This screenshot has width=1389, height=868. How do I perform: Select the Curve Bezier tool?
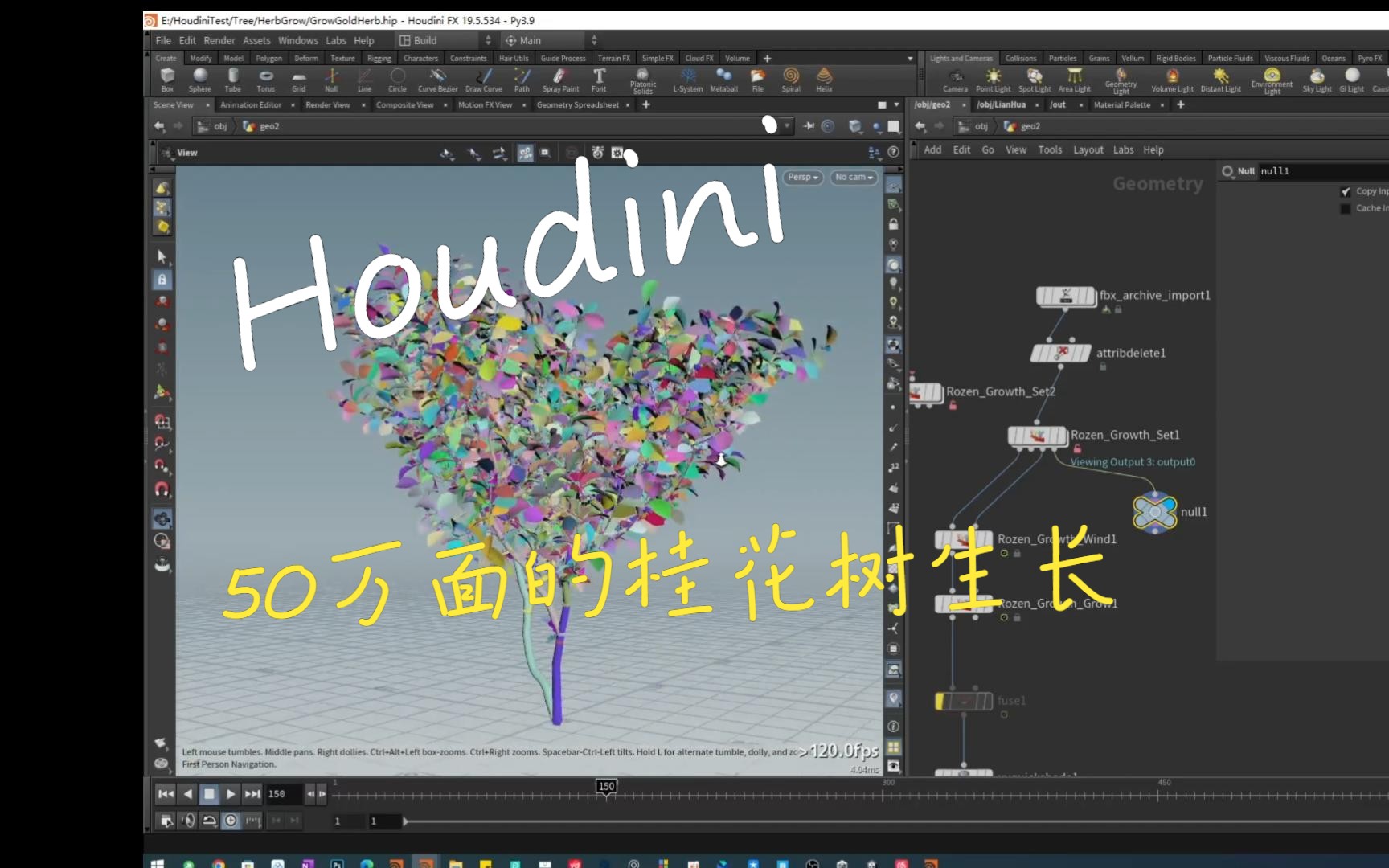click(438, 79)
